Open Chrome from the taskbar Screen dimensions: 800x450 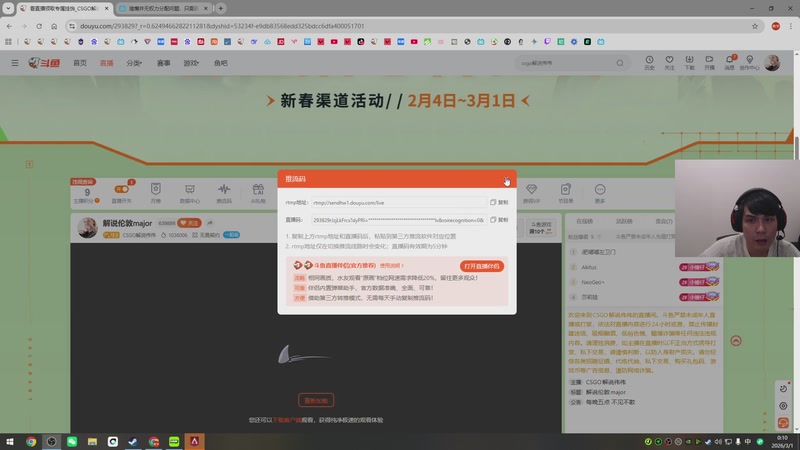[x=31, y=441]
